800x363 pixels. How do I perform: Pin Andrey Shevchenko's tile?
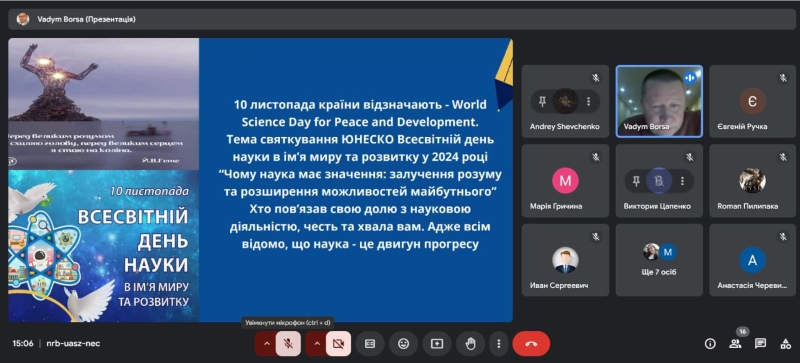click(542, 101)
